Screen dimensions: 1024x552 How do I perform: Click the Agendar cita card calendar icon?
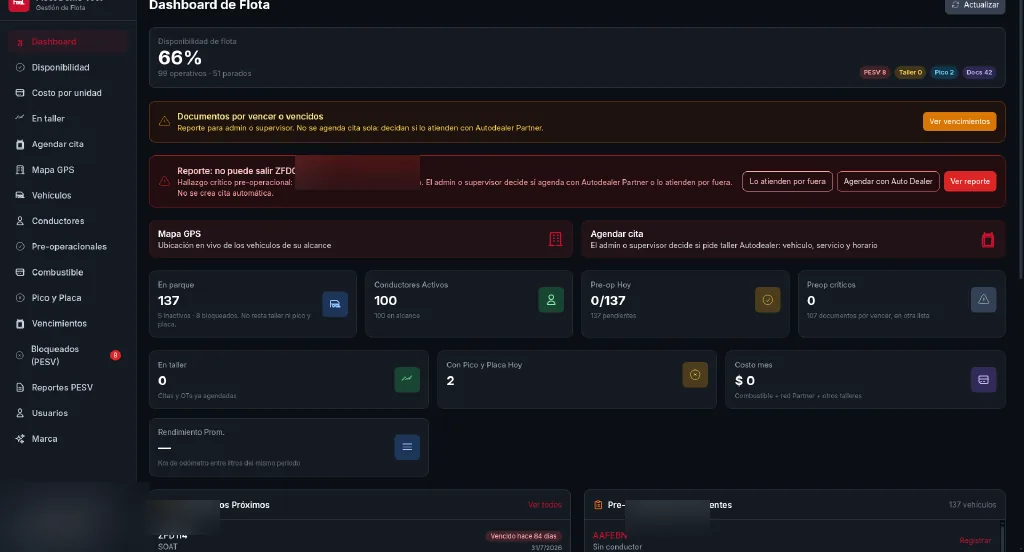click(987, 240)
